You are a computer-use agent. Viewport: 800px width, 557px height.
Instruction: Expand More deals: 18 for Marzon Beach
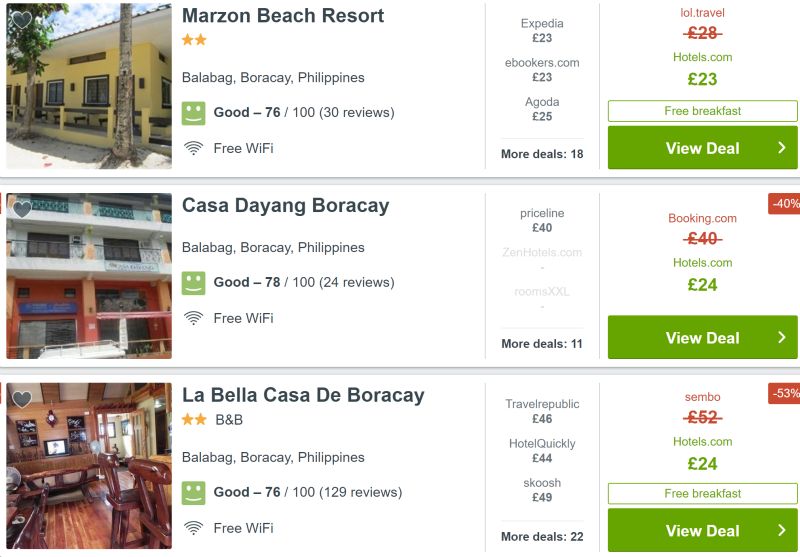(542, 154)
